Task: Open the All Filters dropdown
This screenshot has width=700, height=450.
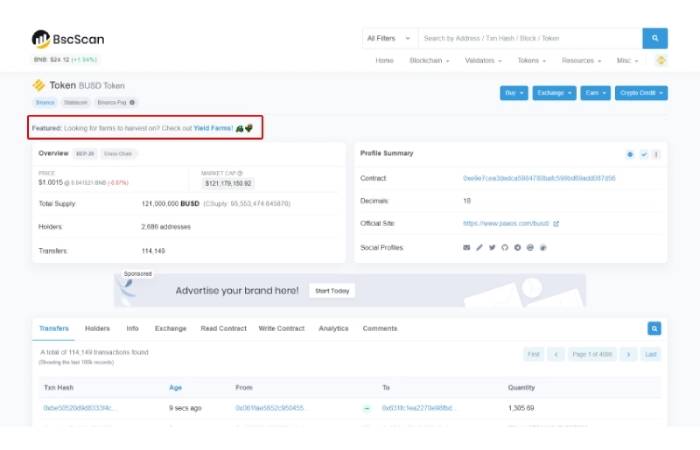Action: click(x=388, y=38)
